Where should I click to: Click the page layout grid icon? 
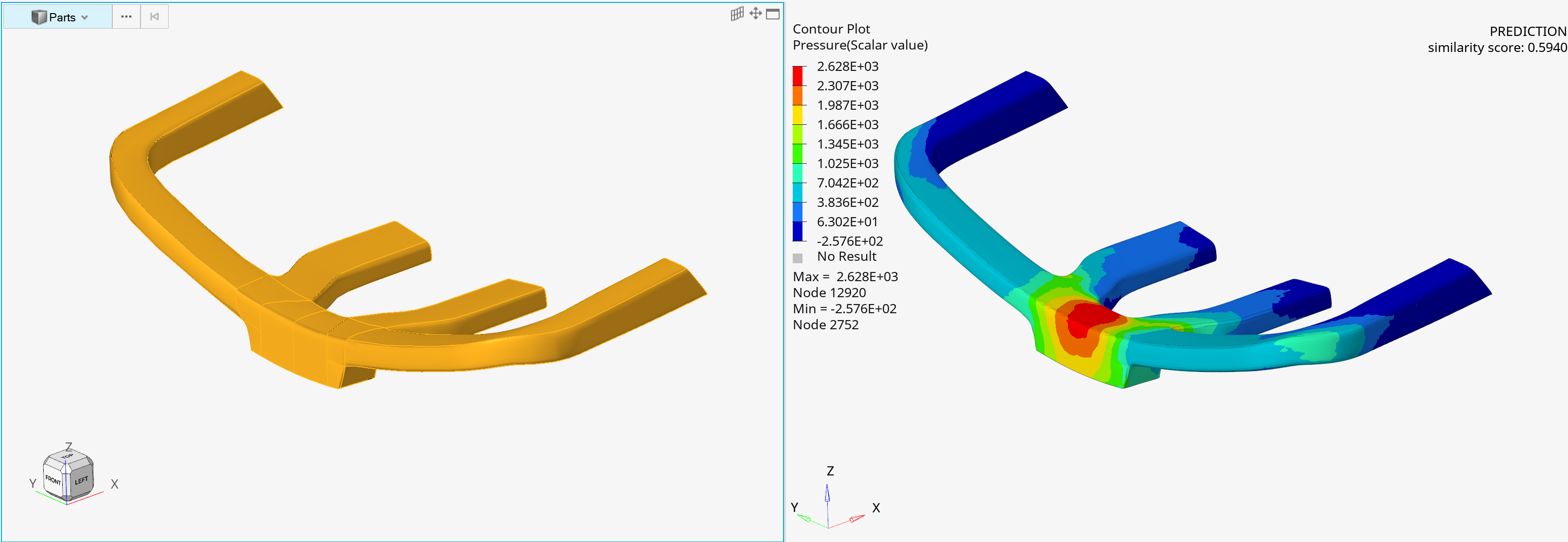[x=736, y=14]
